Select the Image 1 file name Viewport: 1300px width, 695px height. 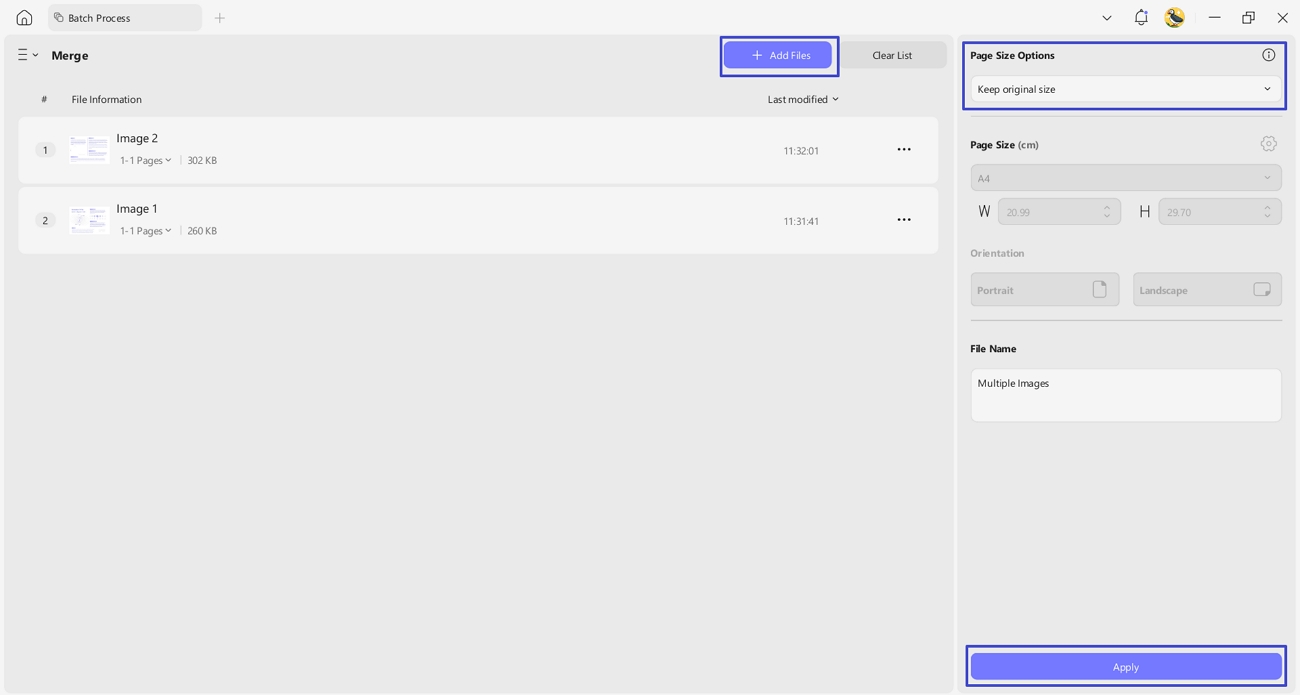pyautogui.click(x=137, y=209)
